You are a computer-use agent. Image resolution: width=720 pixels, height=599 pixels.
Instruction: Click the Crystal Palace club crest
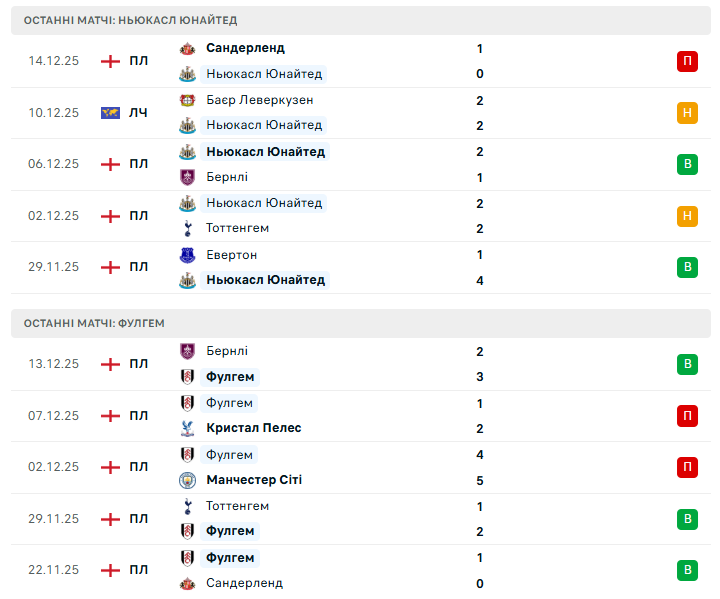tap(187, 428)
